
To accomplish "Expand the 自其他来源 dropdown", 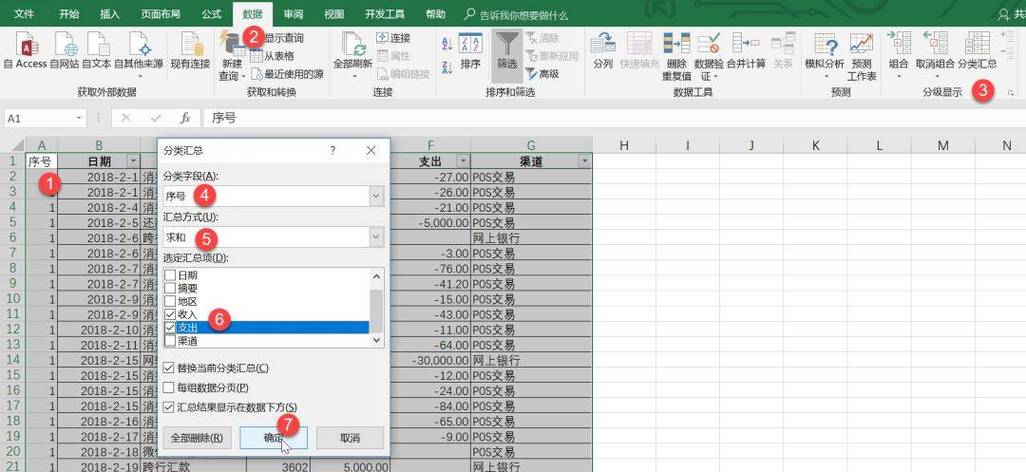I will (139, 75).
